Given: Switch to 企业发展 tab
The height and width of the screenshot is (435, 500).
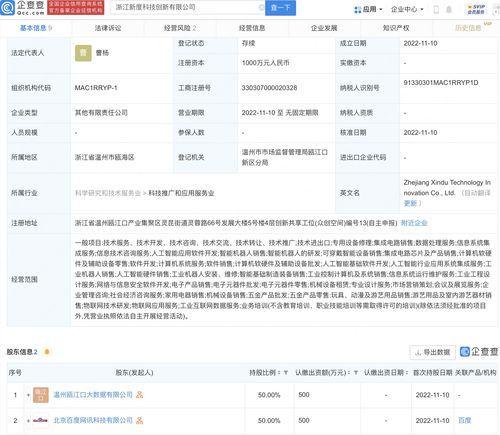Looking at the screenshot, I should [x=324, y=28].
